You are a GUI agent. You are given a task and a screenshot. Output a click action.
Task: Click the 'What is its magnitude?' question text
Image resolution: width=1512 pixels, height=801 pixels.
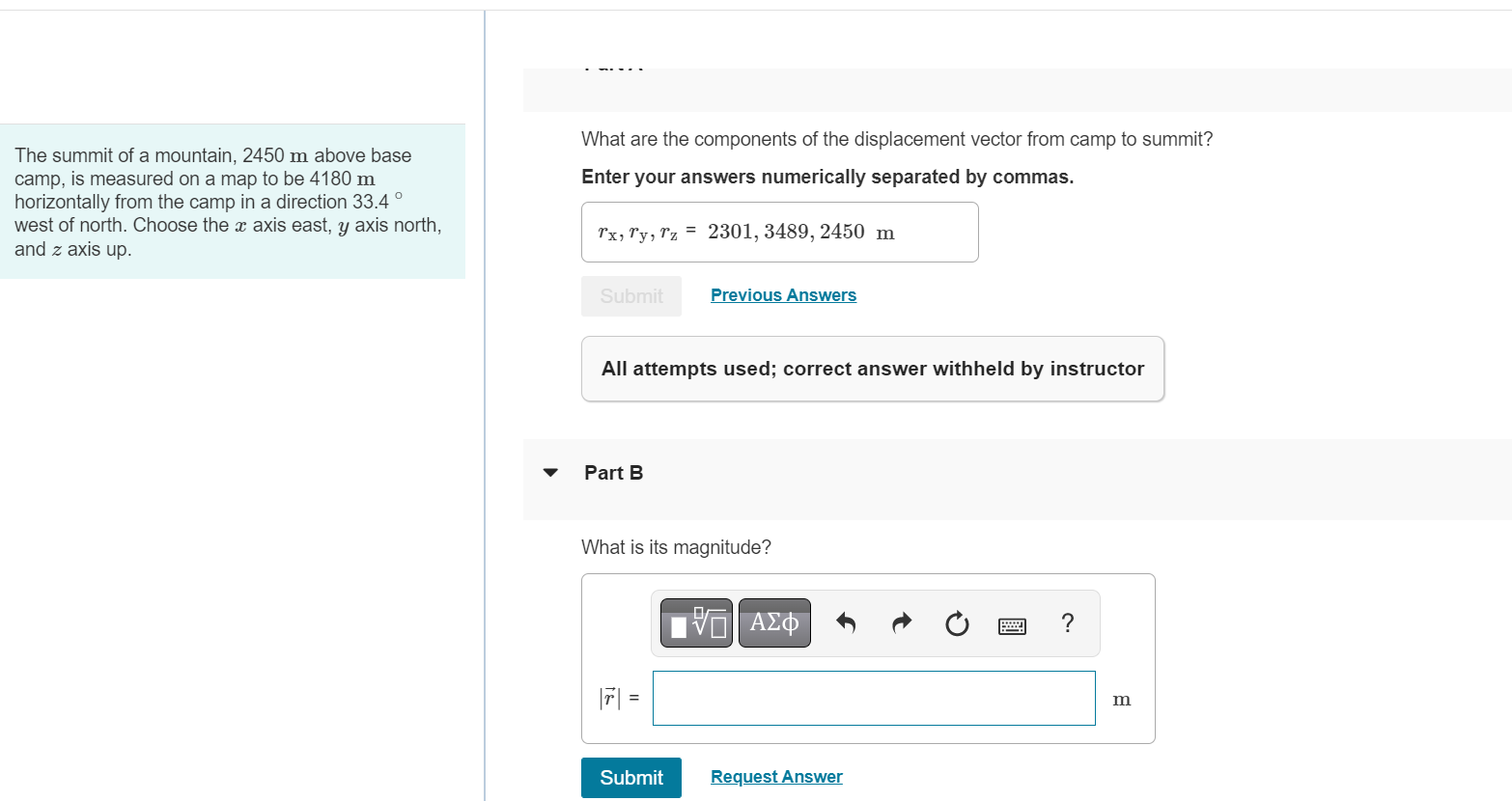point(676,547)
